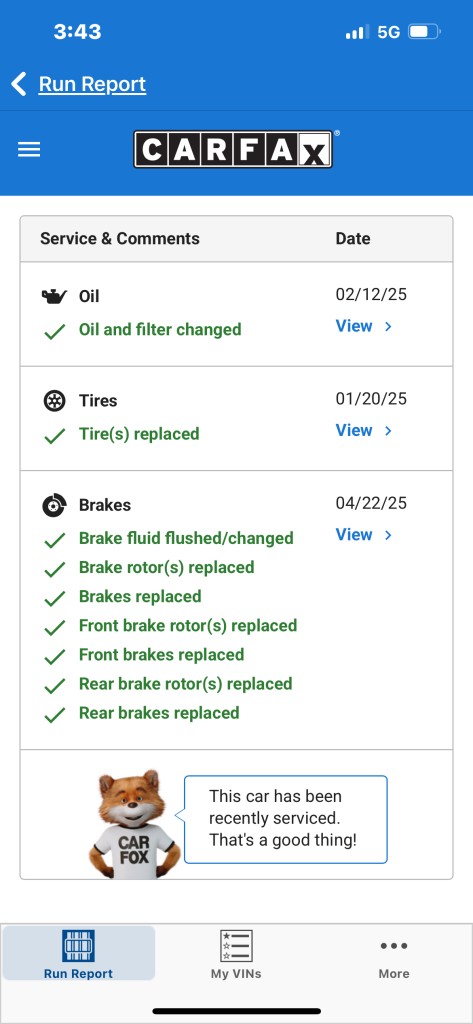Tap the back arrow beside Run Report
This screenshot has width=473, height=1024.
click(x=19, y=84)
